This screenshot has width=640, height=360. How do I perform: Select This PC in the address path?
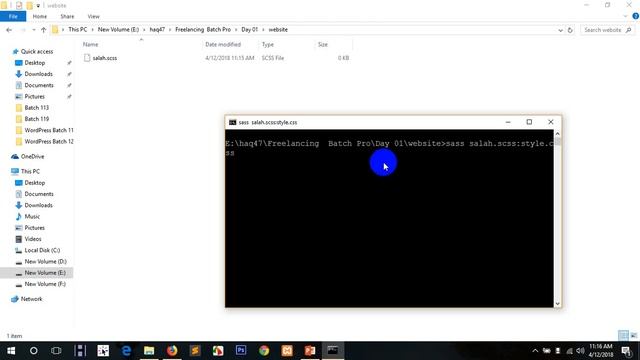[78, 30]
